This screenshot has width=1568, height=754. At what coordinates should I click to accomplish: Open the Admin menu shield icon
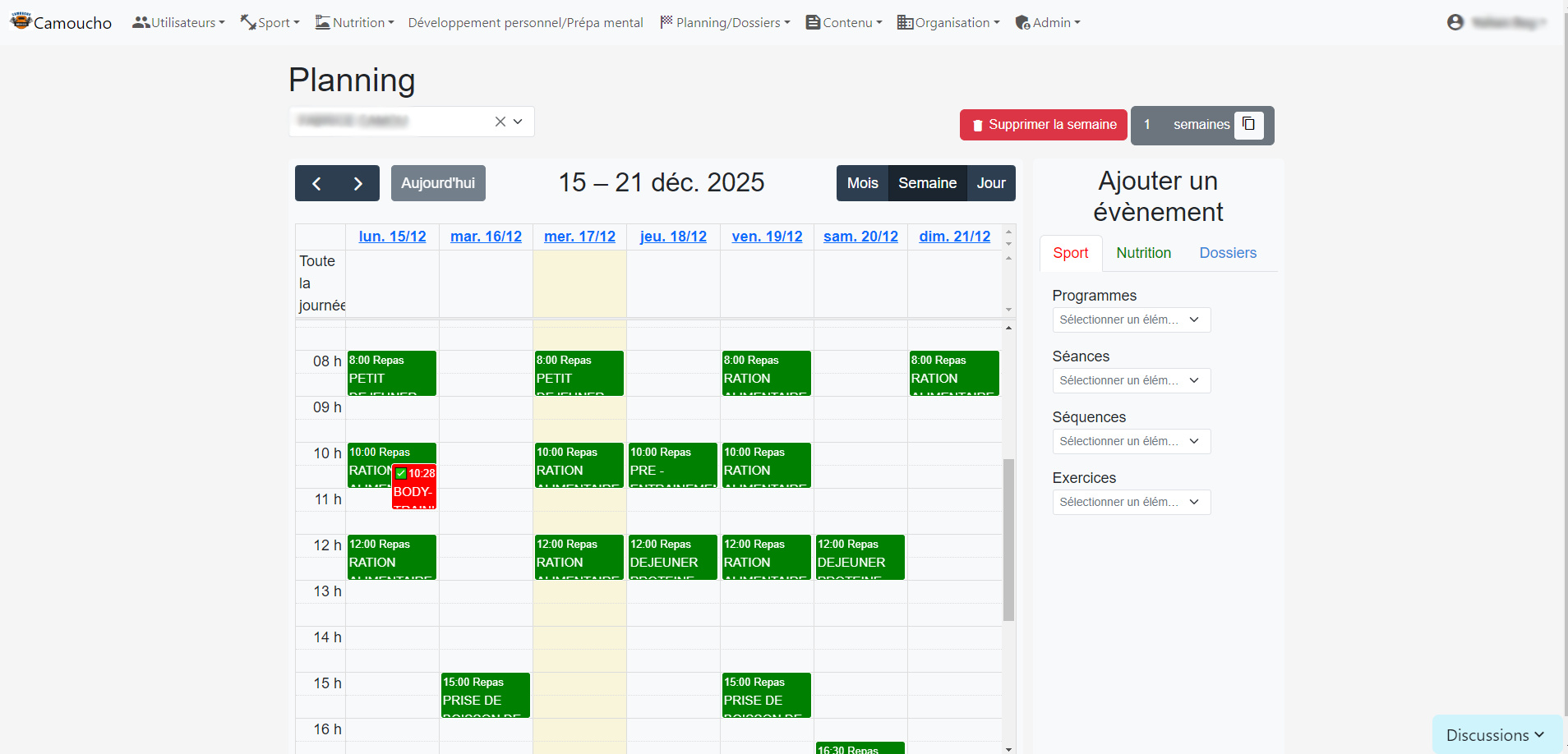point(1022,22)
